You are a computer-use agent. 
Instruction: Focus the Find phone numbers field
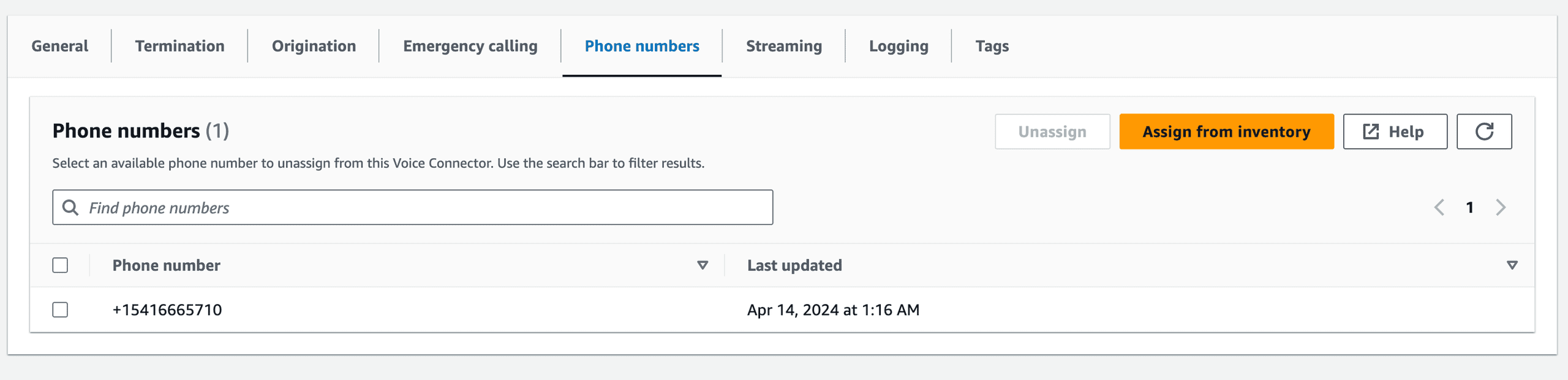click(x=412, y=207)
